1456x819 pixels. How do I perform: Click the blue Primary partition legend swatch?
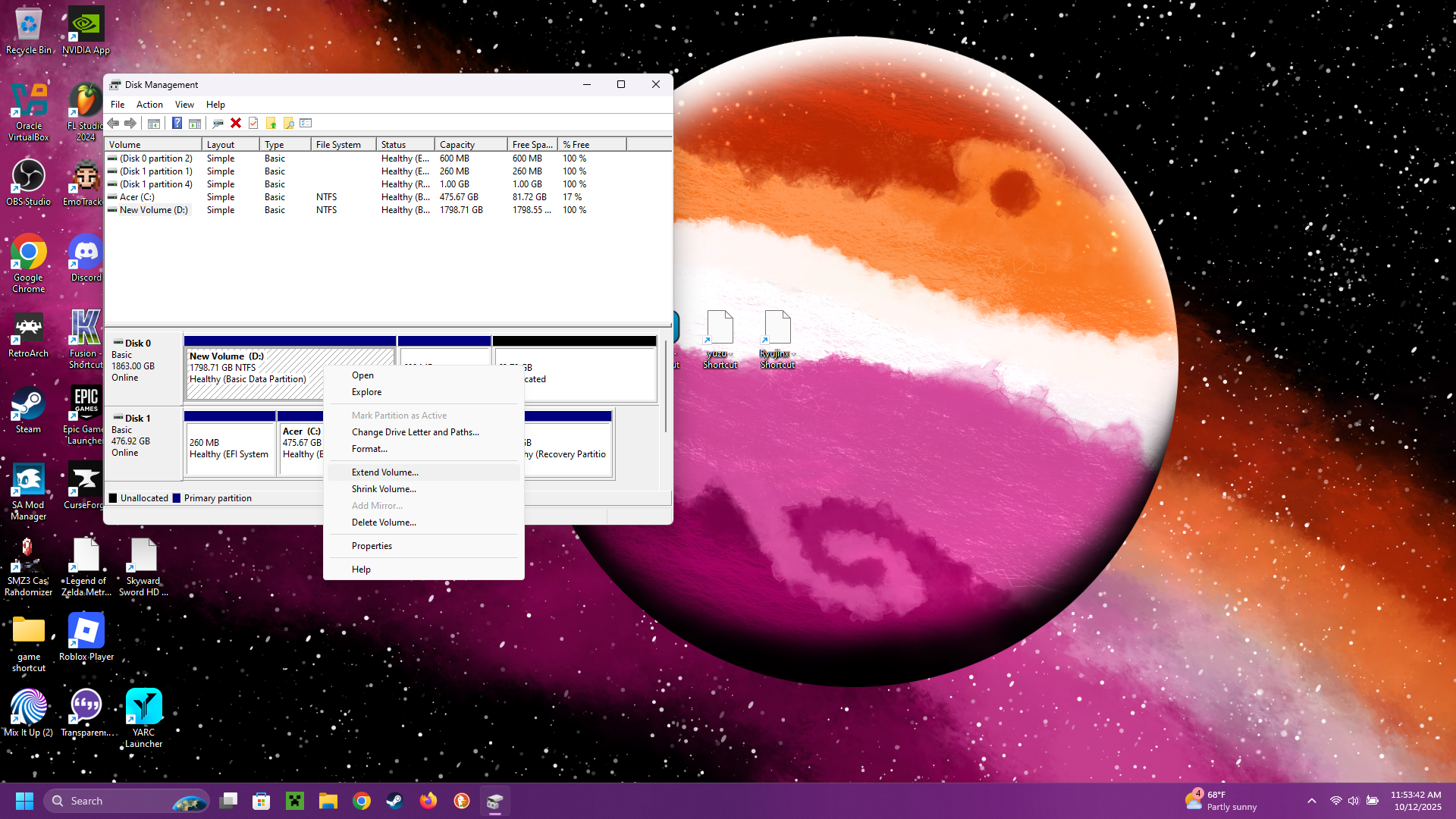pos(177,498)
